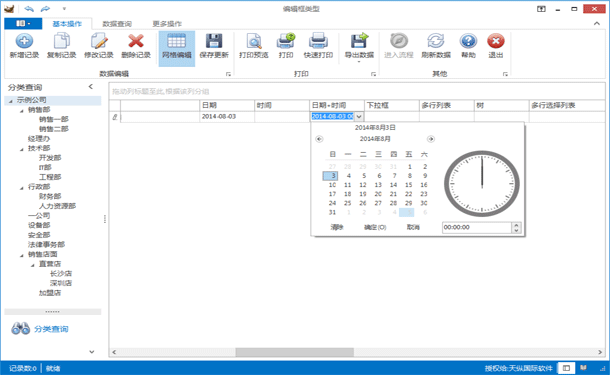
Task: Click the horizontal scrollbar thumb
Action: [294, 352]
